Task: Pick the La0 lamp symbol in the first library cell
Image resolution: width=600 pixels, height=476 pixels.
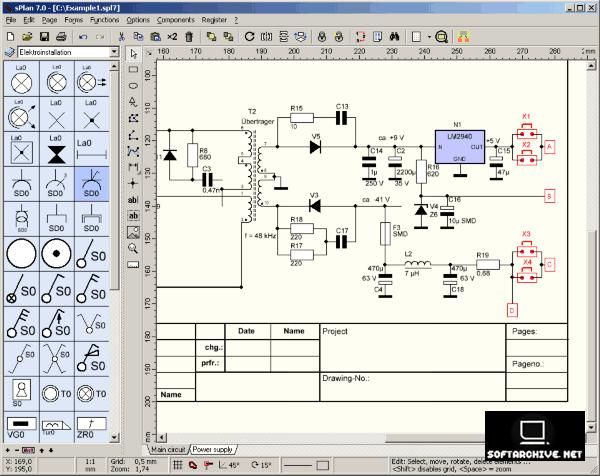Action: [21, 79]
